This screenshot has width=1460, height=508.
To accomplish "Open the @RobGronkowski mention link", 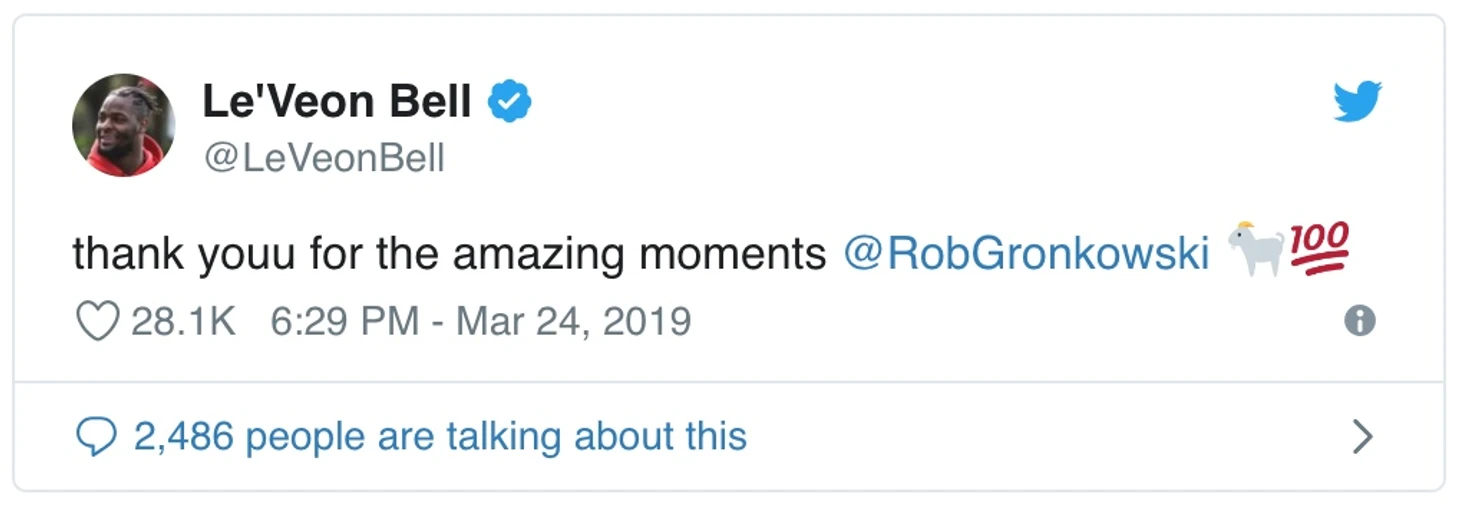I will pos(1026,254).
